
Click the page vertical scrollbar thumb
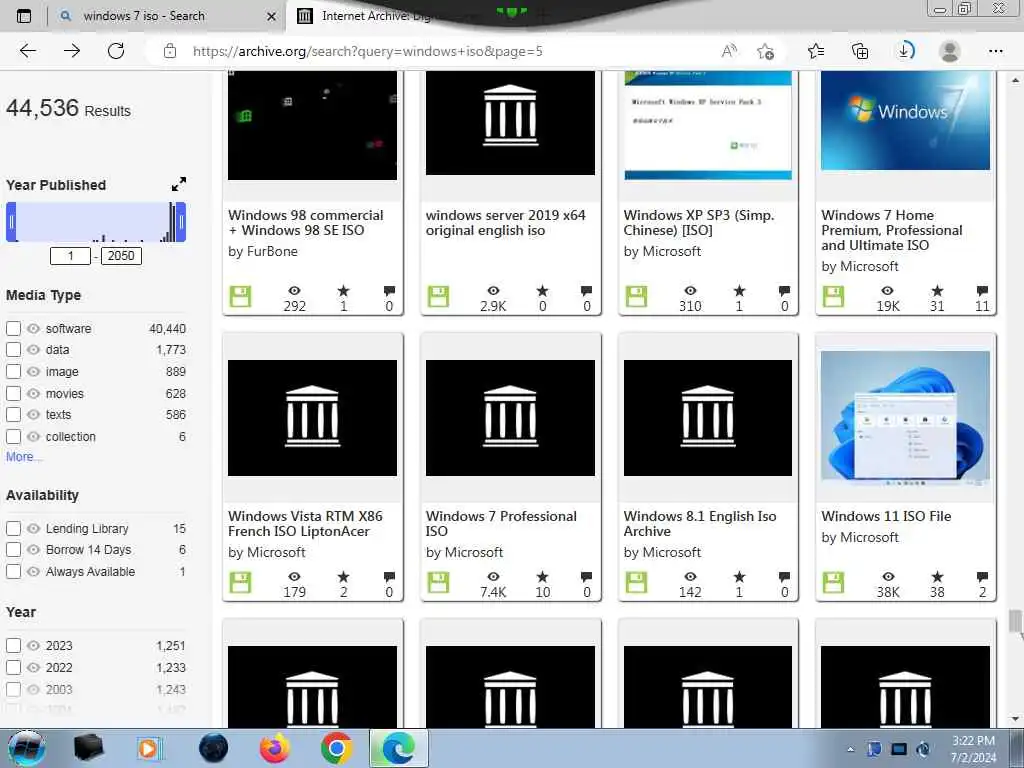coord(1015,621)
